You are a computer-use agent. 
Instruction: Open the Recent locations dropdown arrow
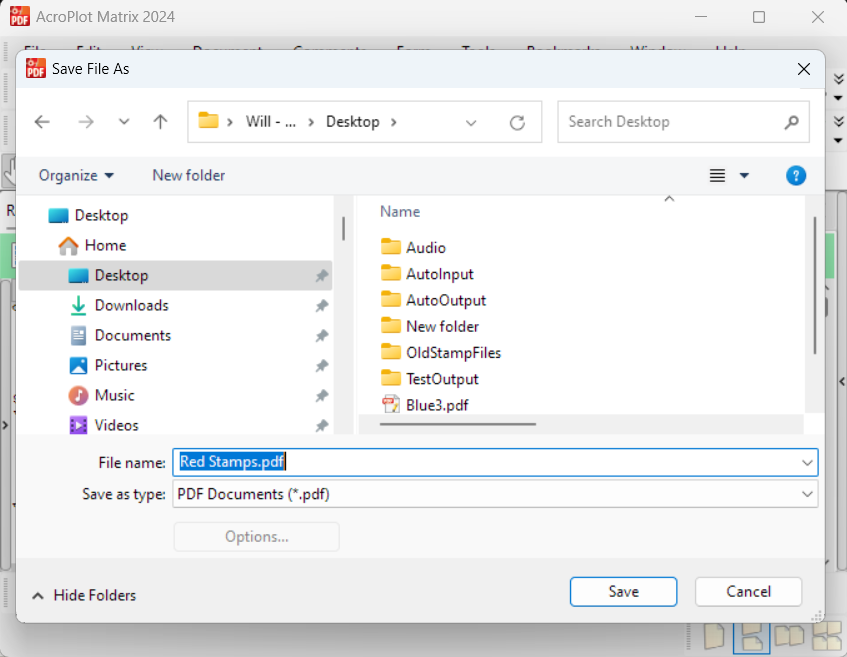(124, 122)
